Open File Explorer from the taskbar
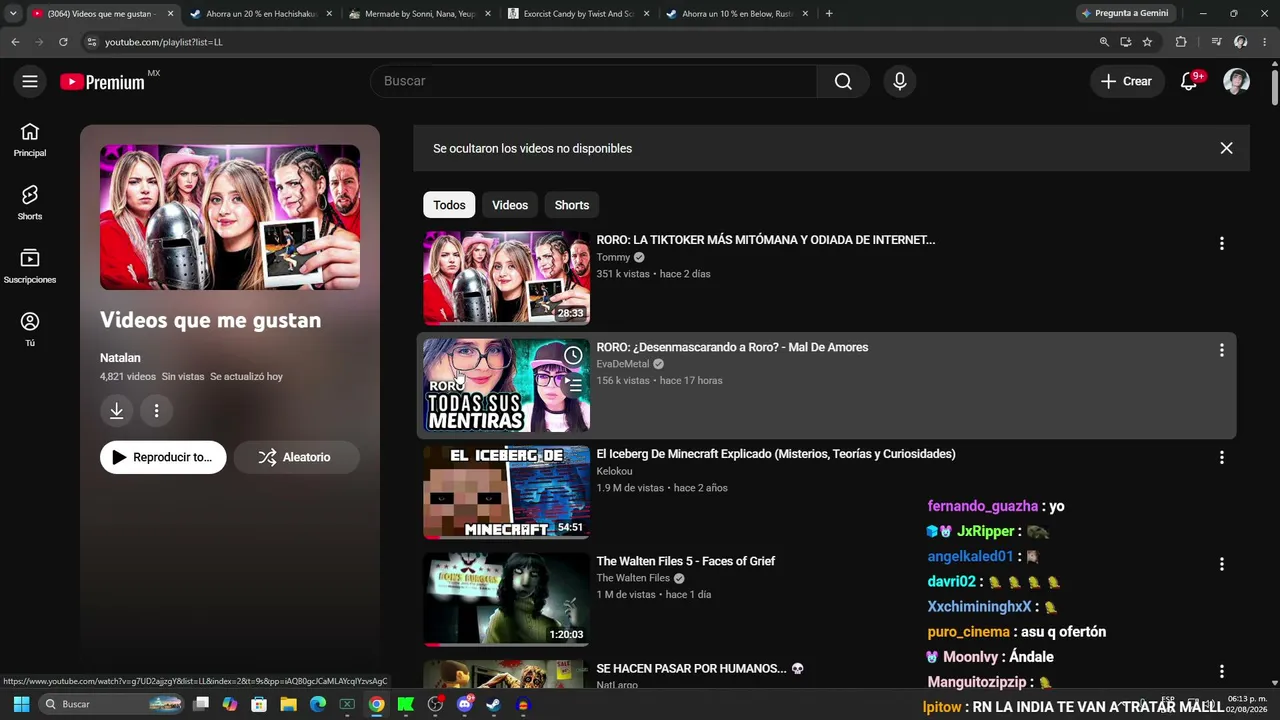Screen dimensions: 1280x720 [x=288, y=704]
